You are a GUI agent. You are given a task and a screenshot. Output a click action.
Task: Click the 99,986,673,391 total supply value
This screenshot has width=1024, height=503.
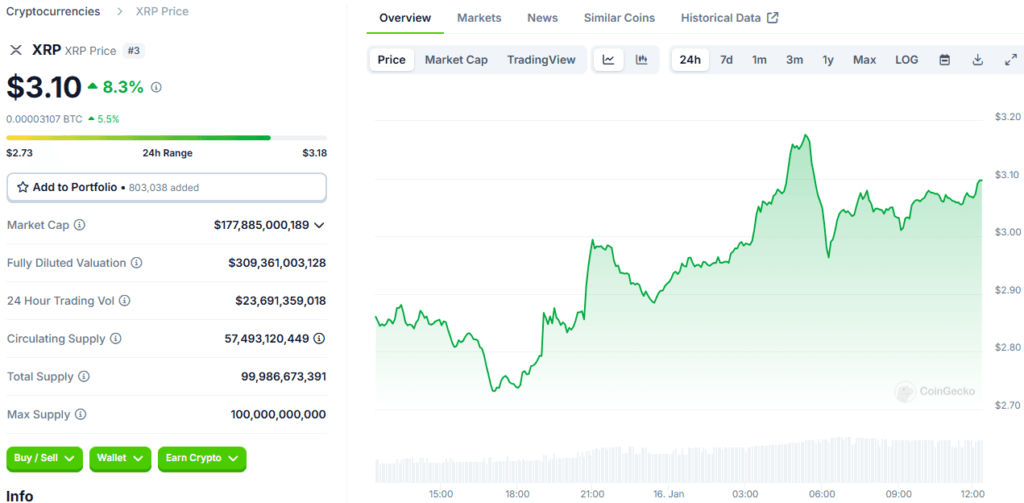coord(283,376)
